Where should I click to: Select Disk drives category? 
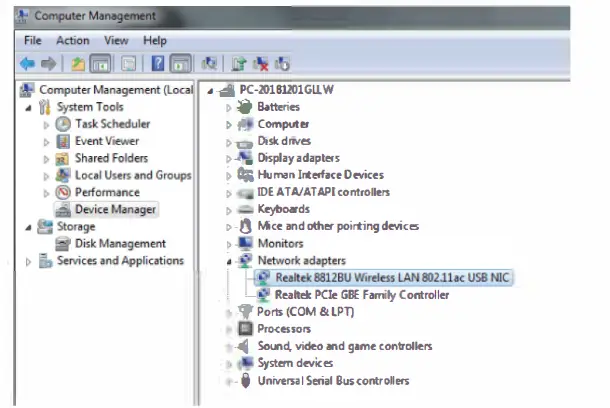tap(284, 141)
